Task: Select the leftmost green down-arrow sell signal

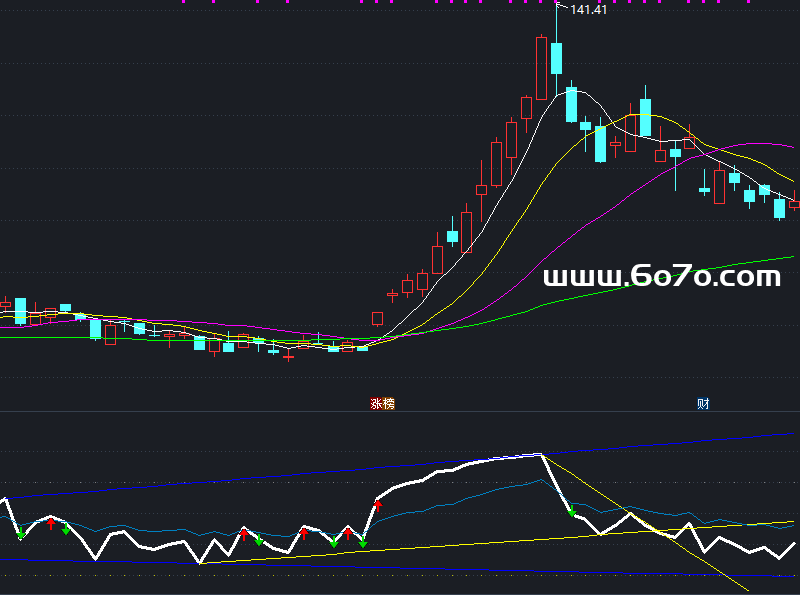Action: tap(20, 535)
